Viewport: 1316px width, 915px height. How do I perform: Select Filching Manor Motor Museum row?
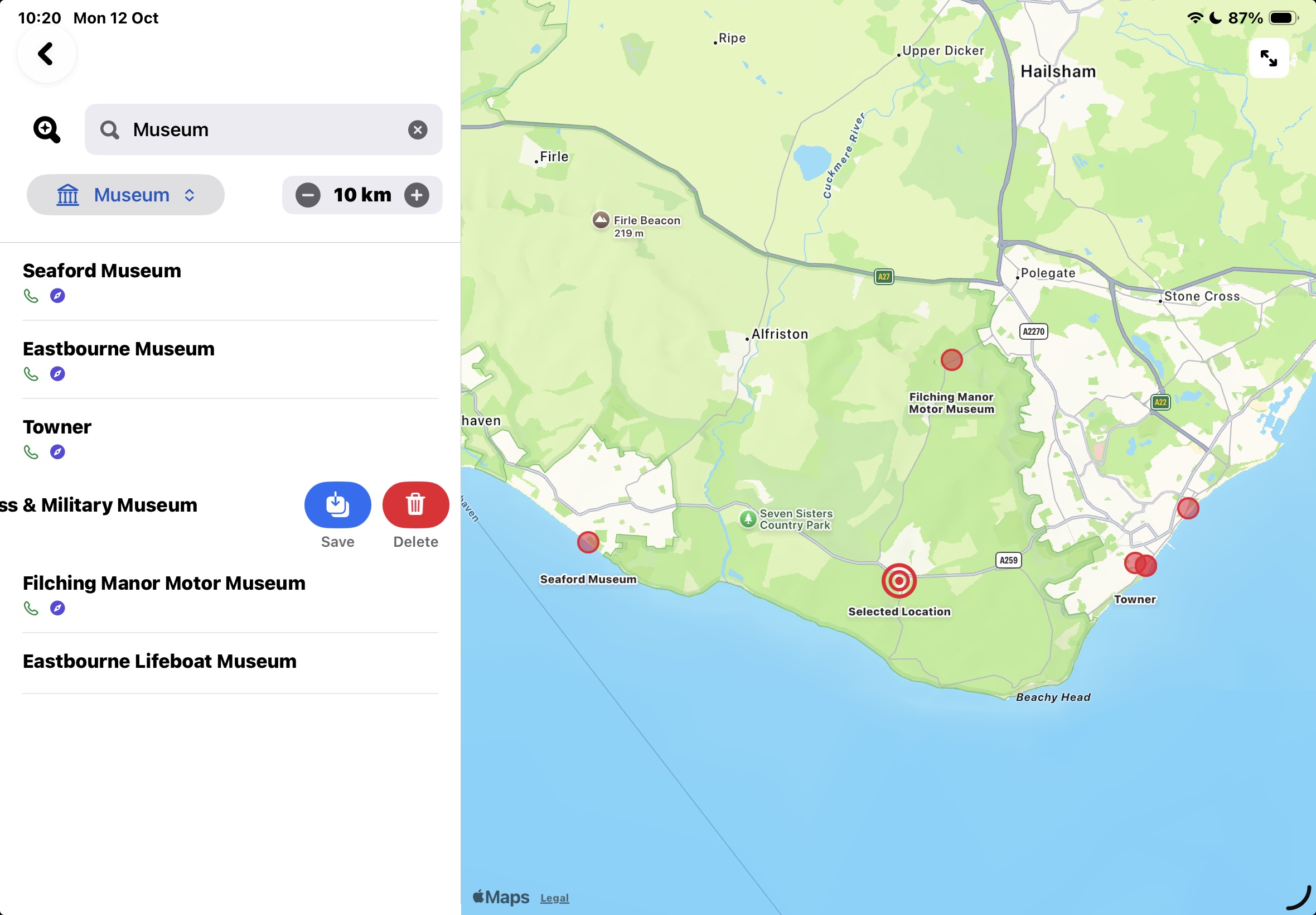[230, 594]
